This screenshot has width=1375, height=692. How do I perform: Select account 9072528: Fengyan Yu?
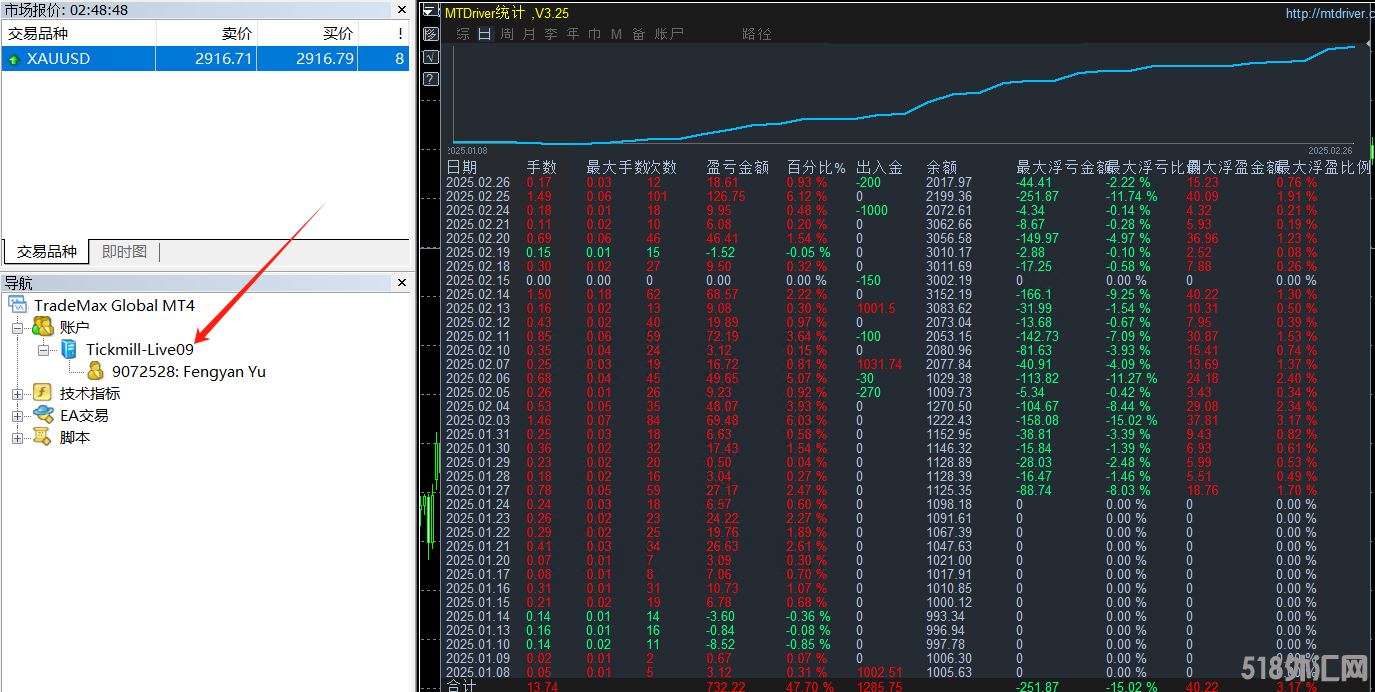[x=188, y=371]
